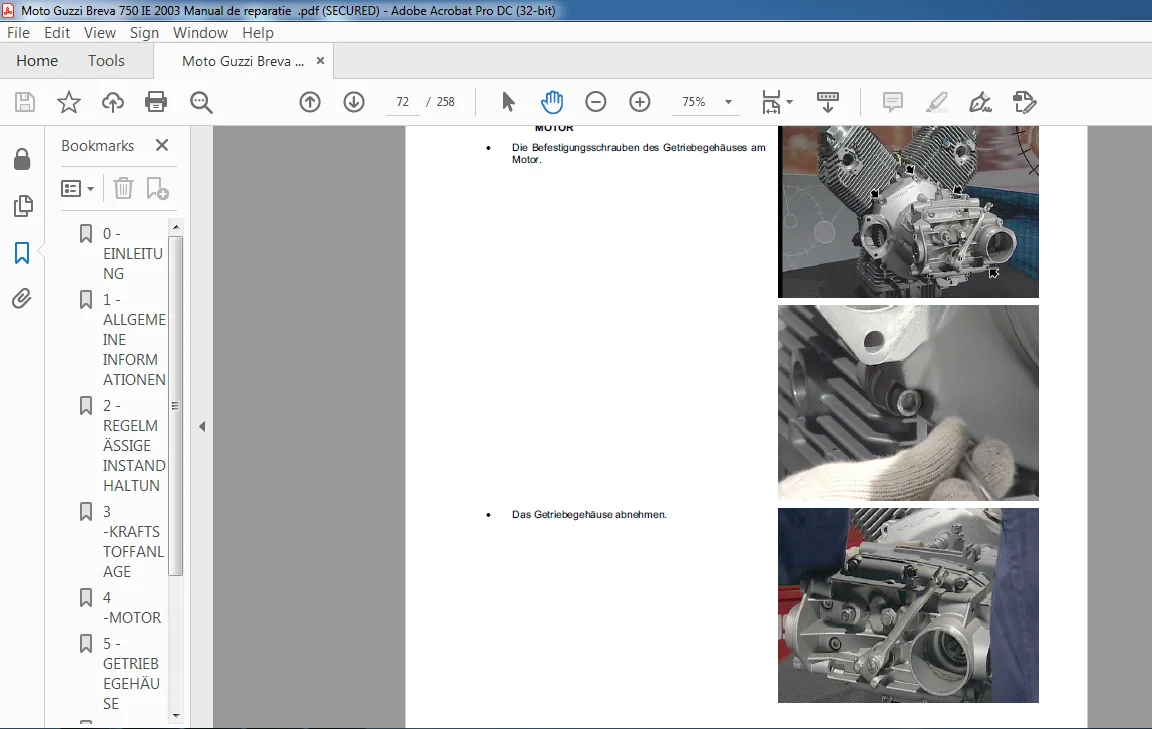Click the stamp tool icon
Viewport: 1152px width, 729px height.
(1024, 102)
